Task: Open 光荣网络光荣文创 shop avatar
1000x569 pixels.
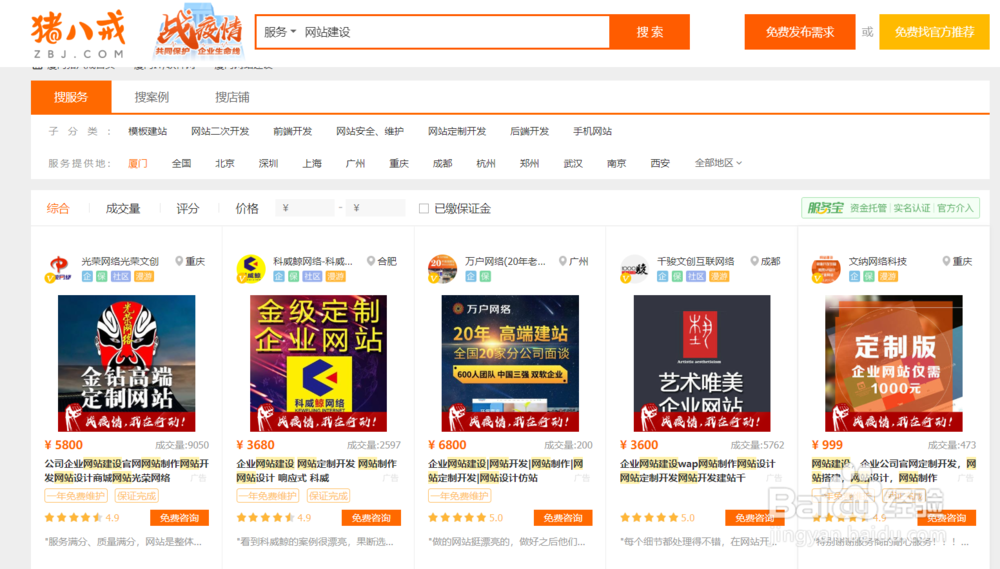Action: (59, 269)
